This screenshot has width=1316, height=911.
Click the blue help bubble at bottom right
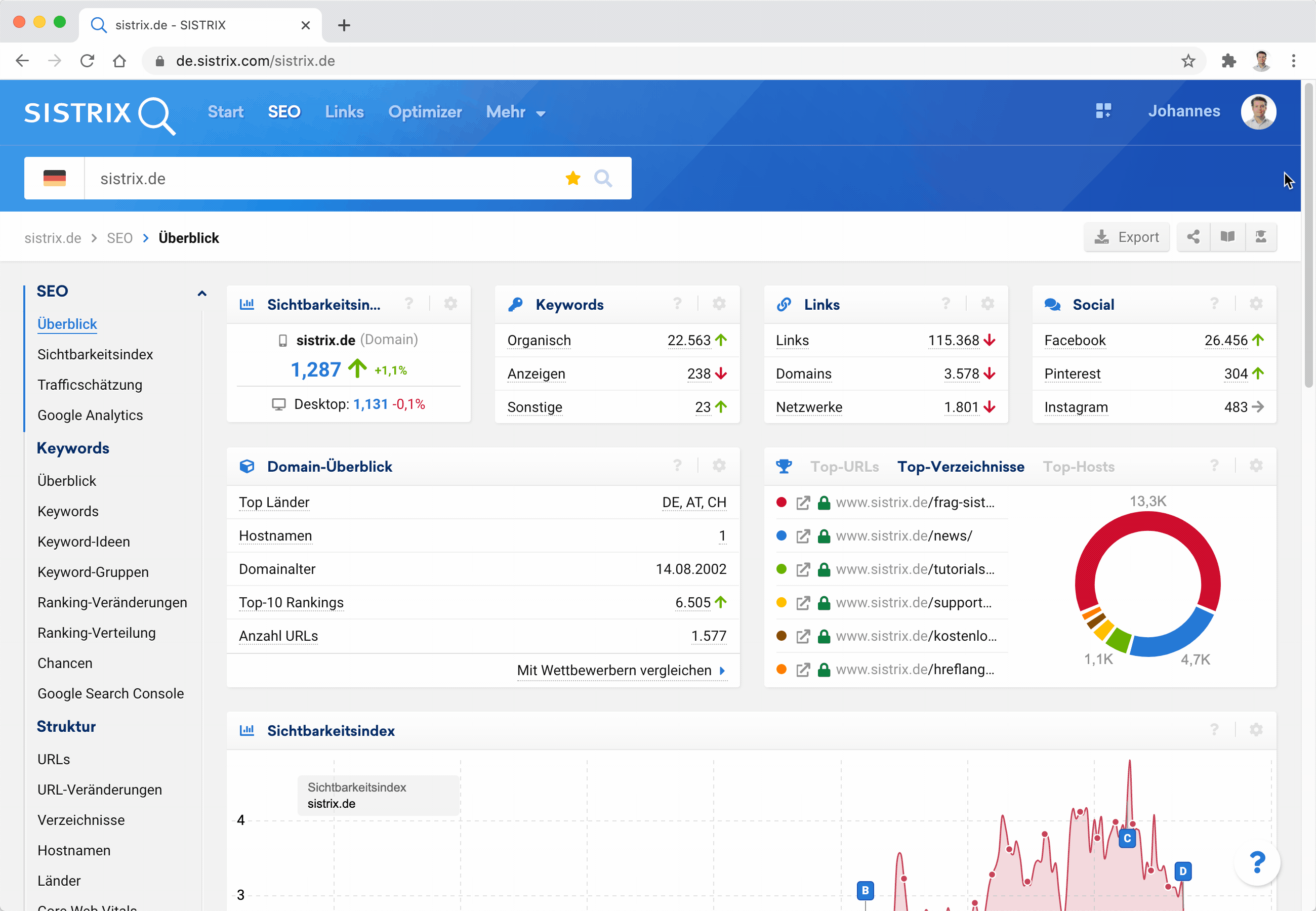point(1257,862)
